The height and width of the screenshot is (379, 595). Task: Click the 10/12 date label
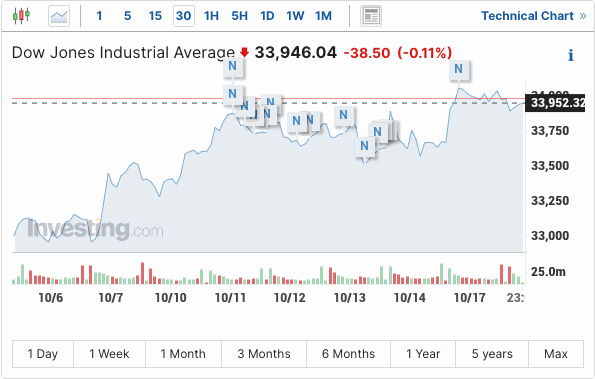click(290, 298)
